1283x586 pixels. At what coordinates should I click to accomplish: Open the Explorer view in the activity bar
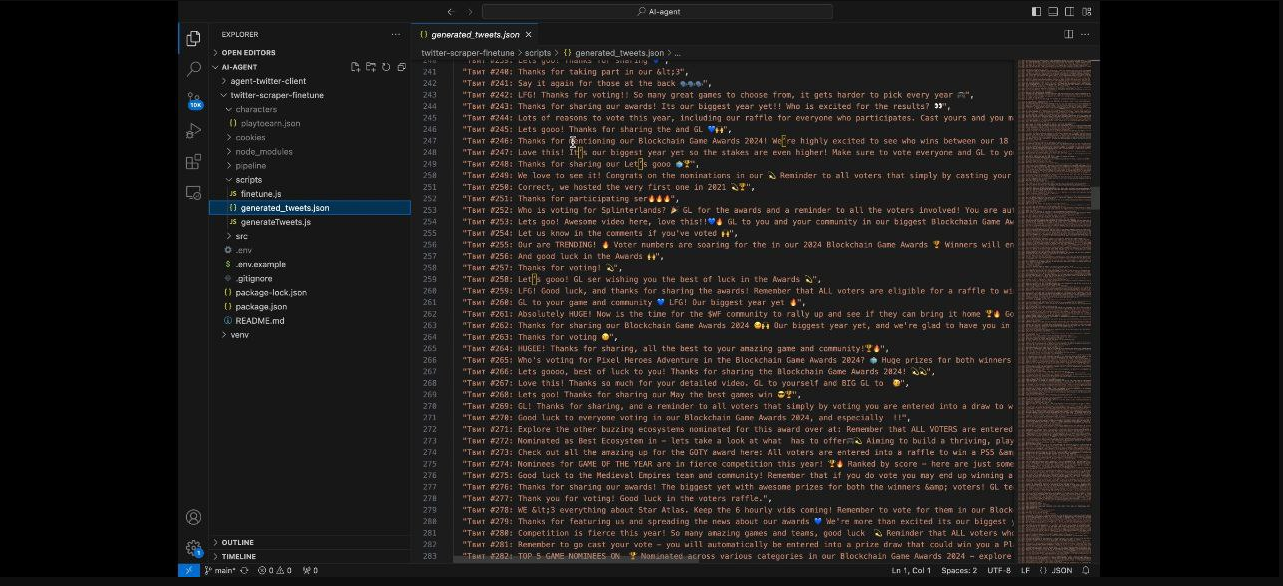pos(193,39)
